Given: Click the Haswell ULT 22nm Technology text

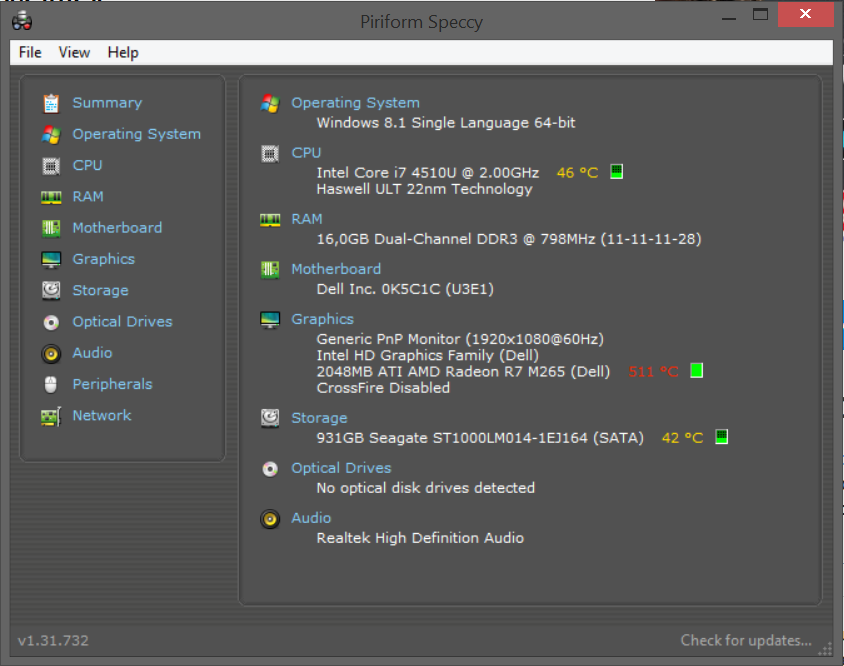Looking at the screenshot, I should [425, 189].
